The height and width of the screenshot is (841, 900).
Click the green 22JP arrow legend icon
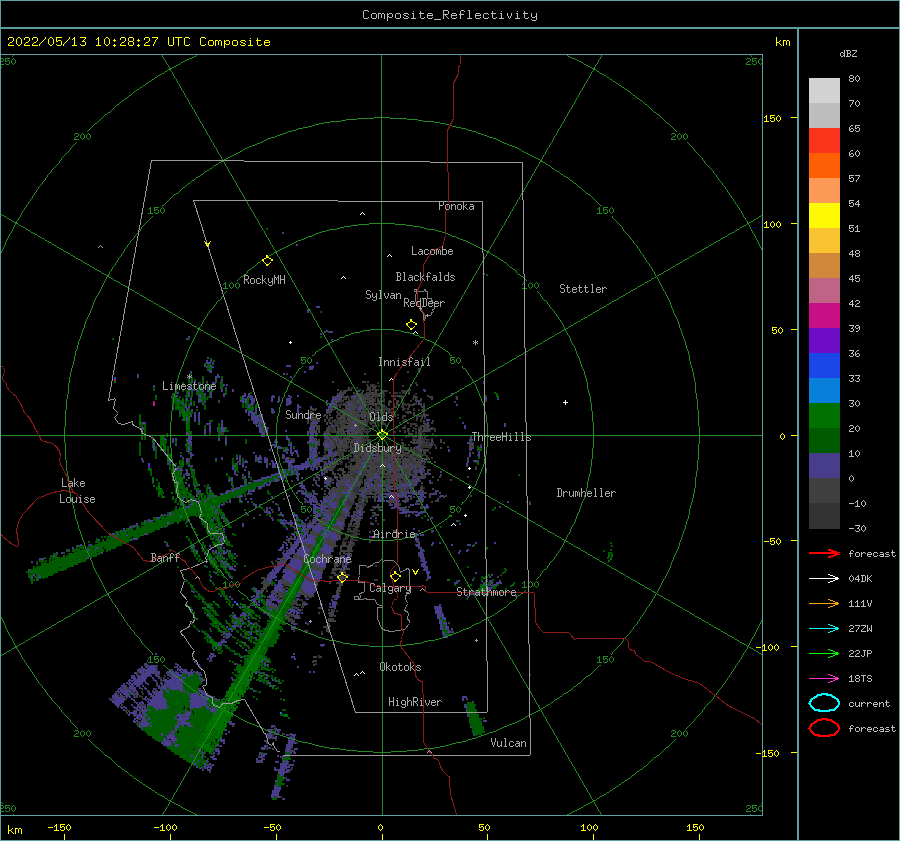pos(824,653)
